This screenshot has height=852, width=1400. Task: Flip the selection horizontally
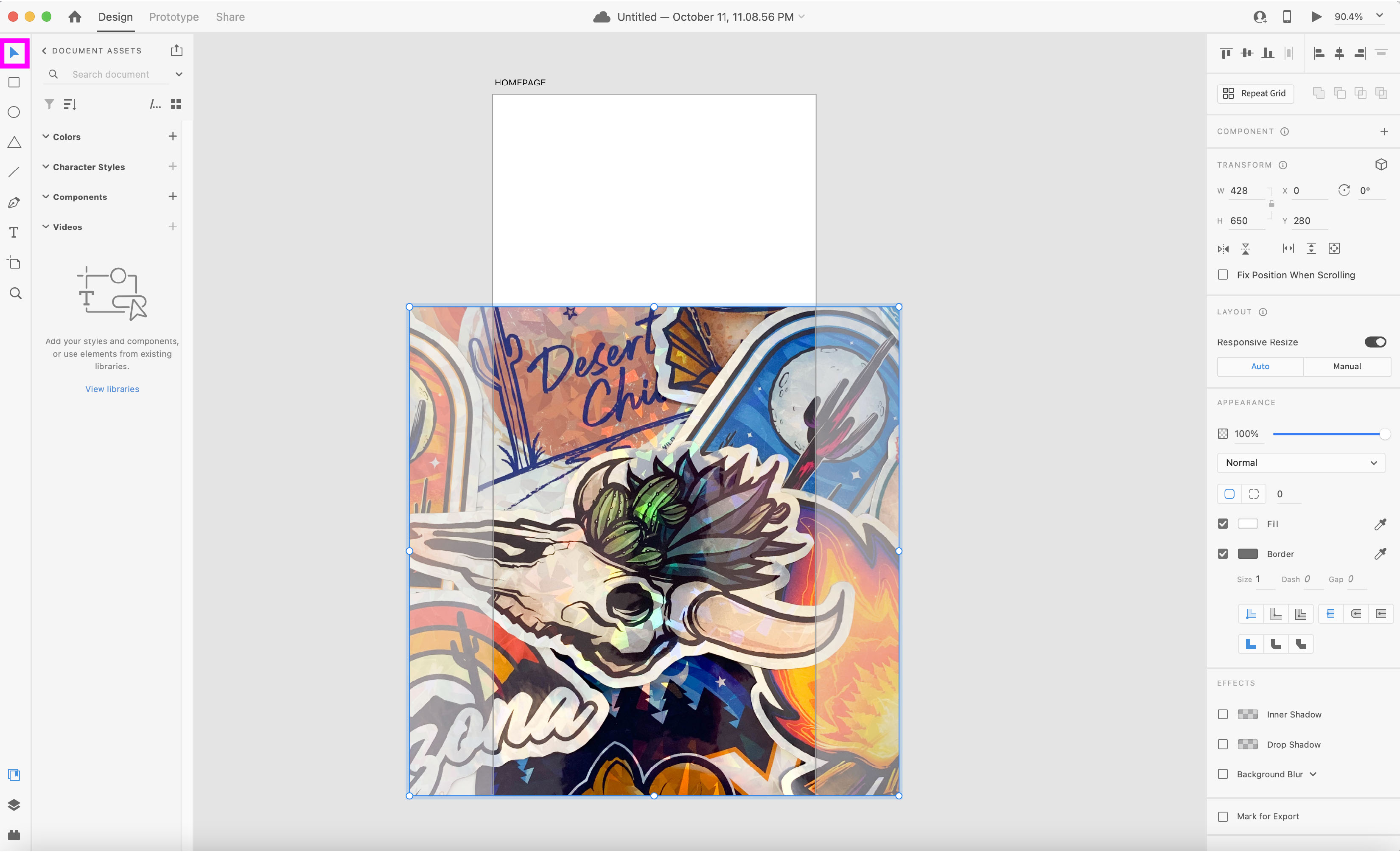1223,248
